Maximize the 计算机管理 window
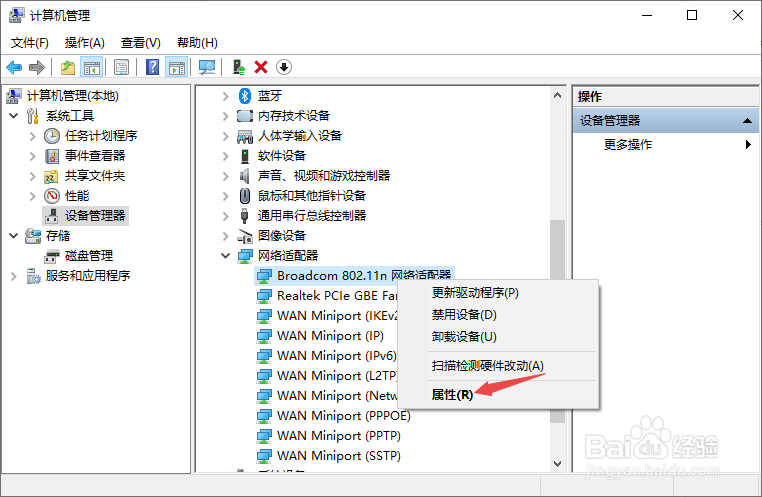The image size is (762, 497). pos(692,15)
